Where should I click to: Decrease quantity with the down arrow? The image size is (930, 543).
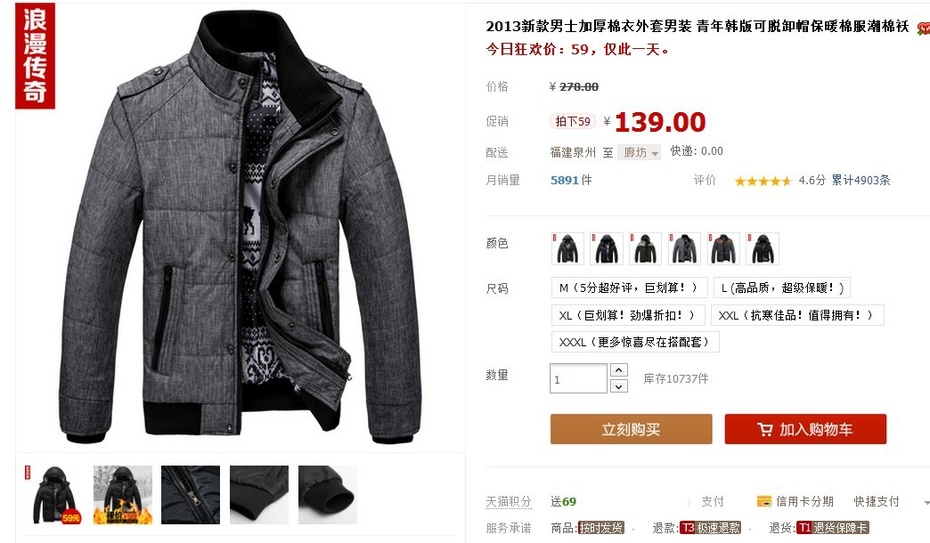tap(619, 386)
